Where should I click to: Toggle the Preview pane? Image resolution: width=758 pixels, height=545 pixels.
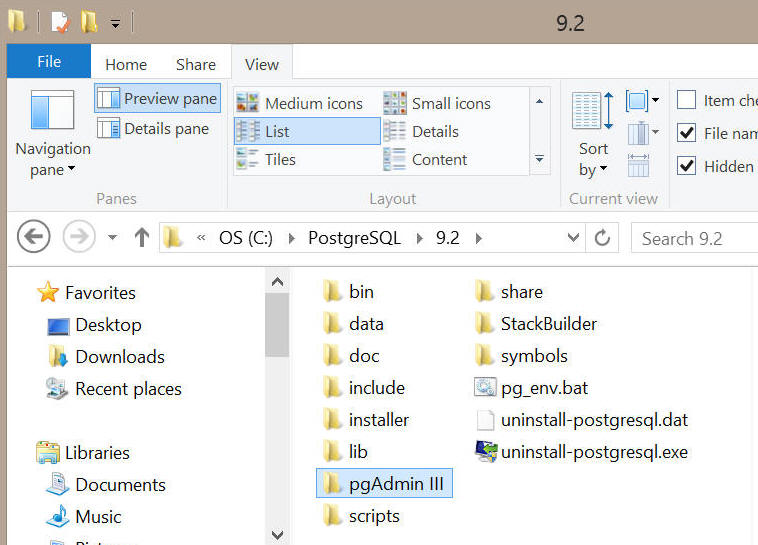[x=158, y=98]
